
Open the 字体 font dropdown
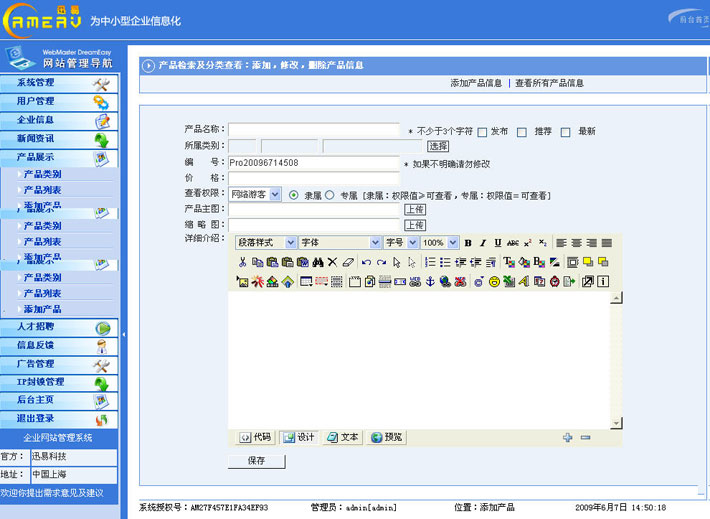tap(340, 243)
